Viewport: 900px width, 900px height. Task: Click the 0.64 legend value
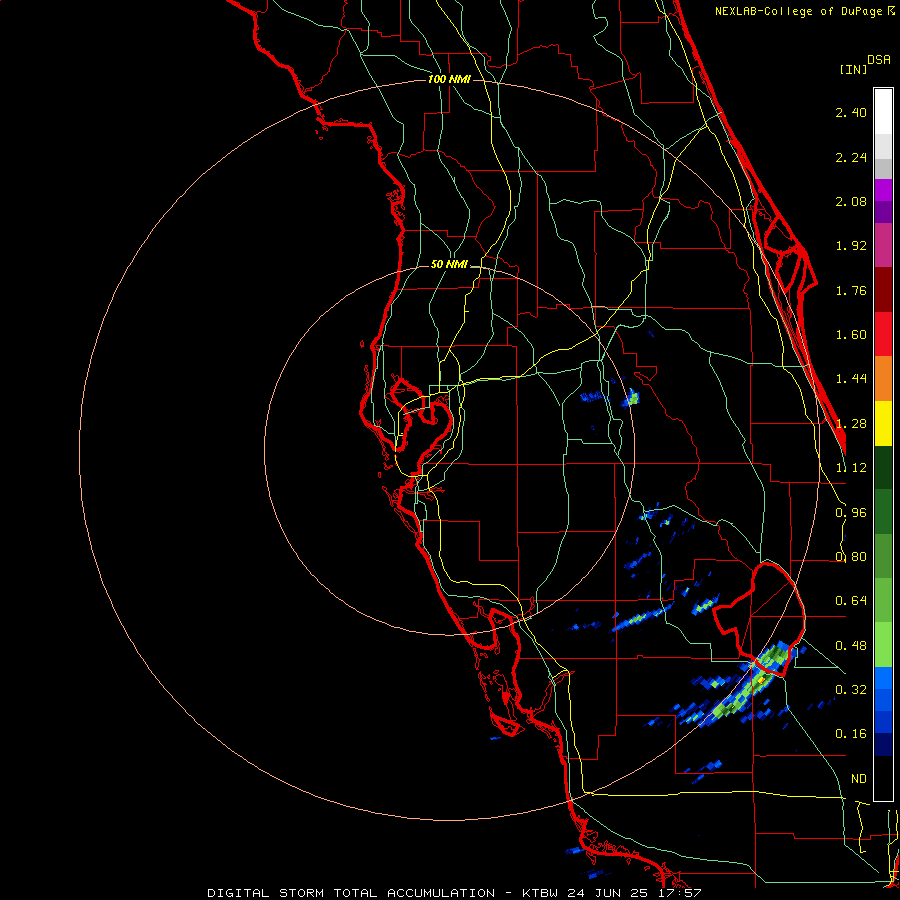(851, 601)
